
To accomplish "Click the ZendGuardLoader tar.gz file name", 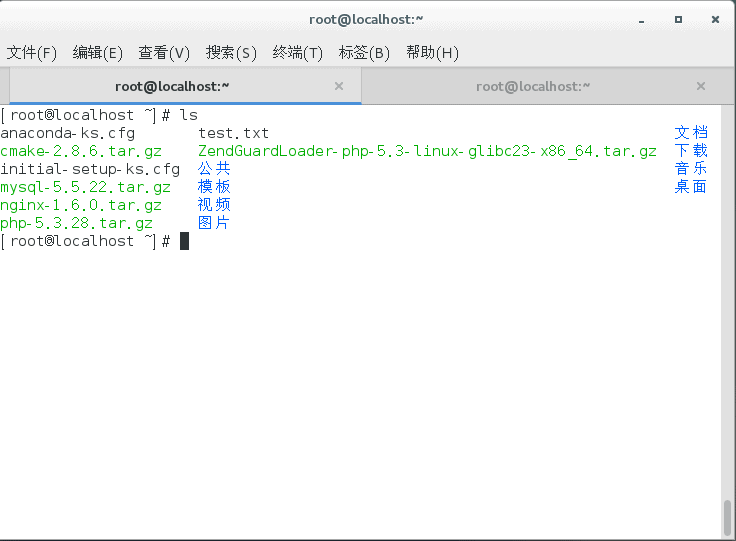I will (x=427, y=151).
